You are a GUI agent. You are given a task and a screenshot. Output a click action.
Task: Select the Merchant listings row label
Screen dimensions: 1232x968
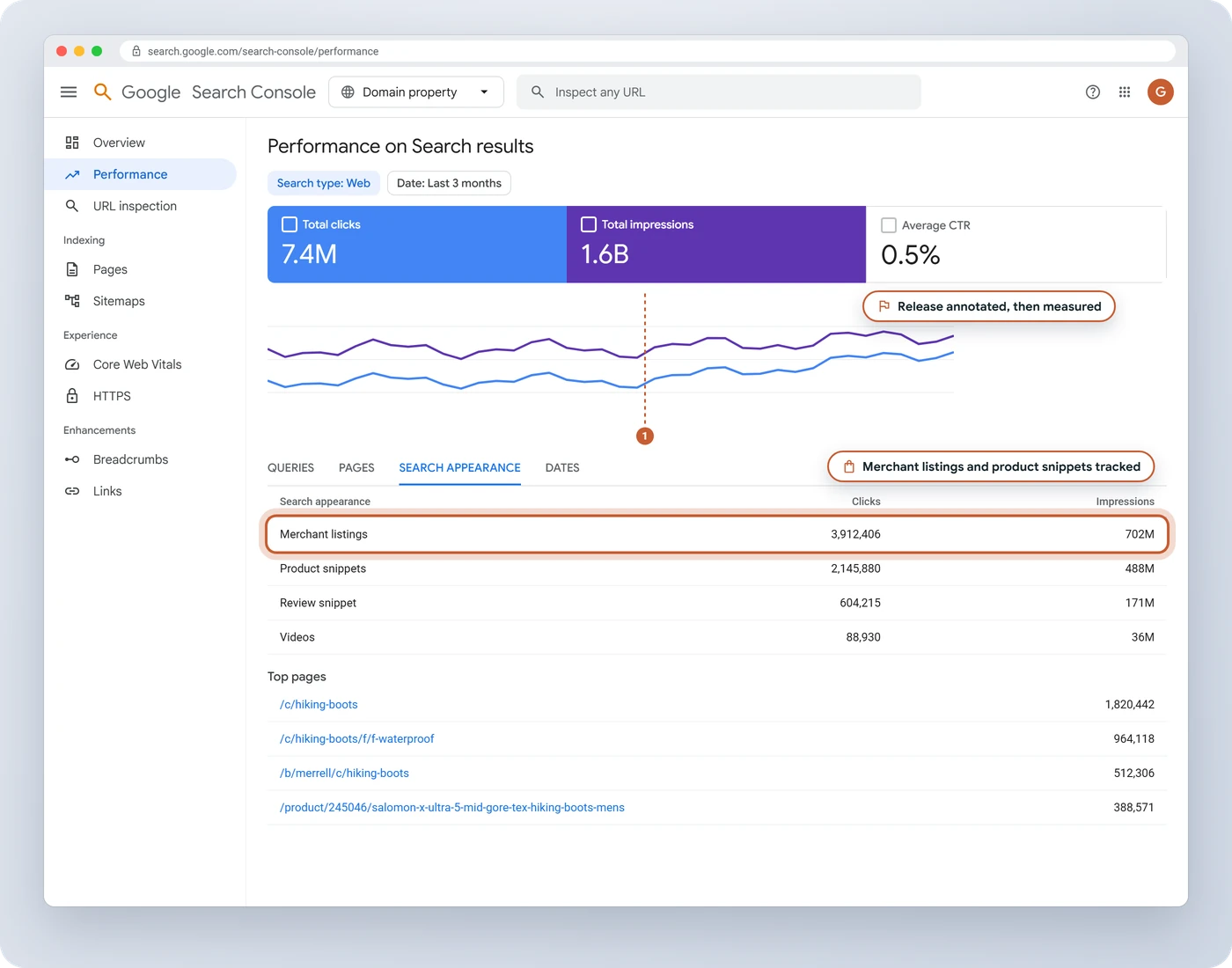[x=324, y=534]
